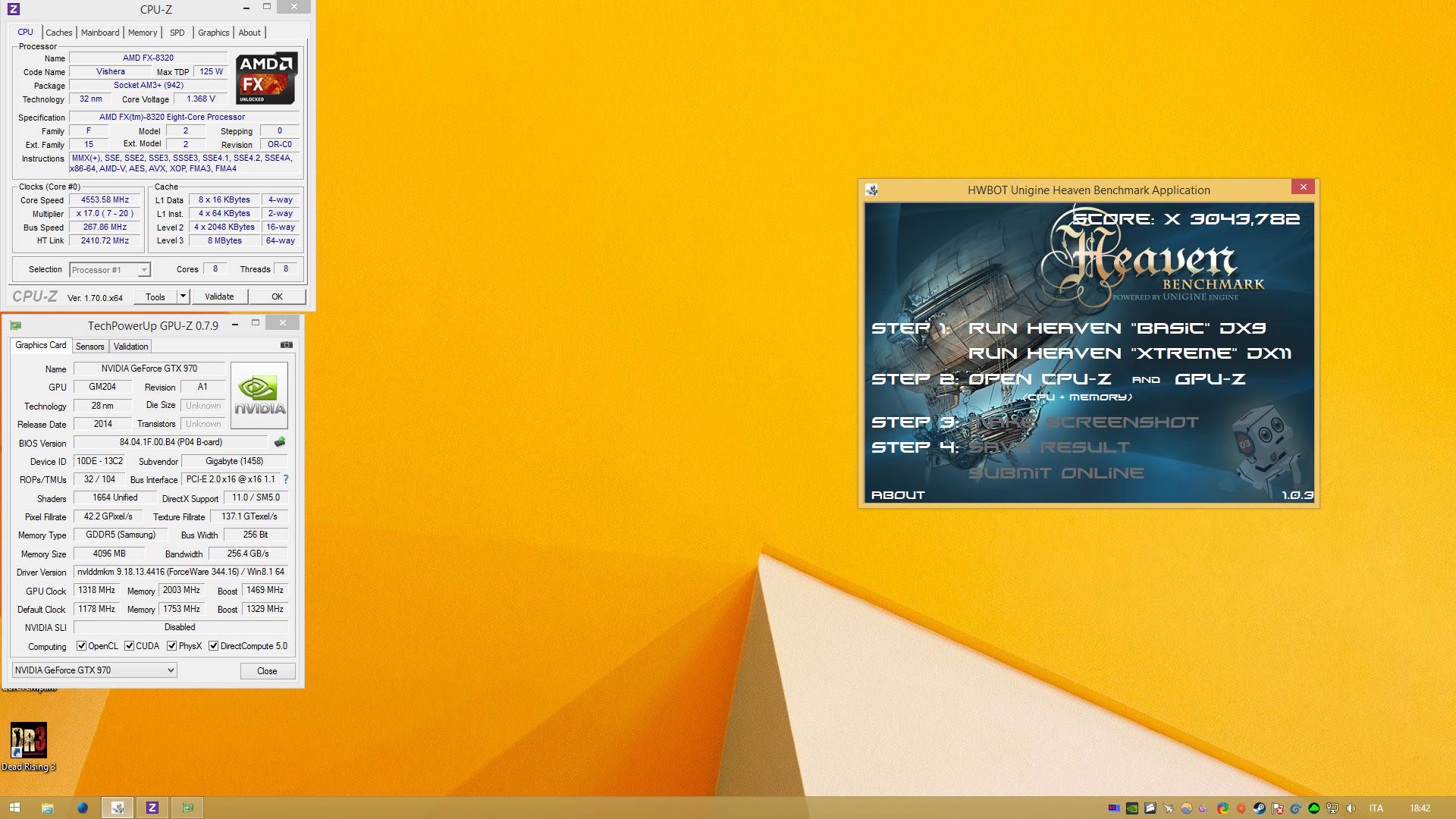Screen dimensions: 1456x819
Task: Click Make Screenshot in Step 3
Action: click(x=1084, y=422)
